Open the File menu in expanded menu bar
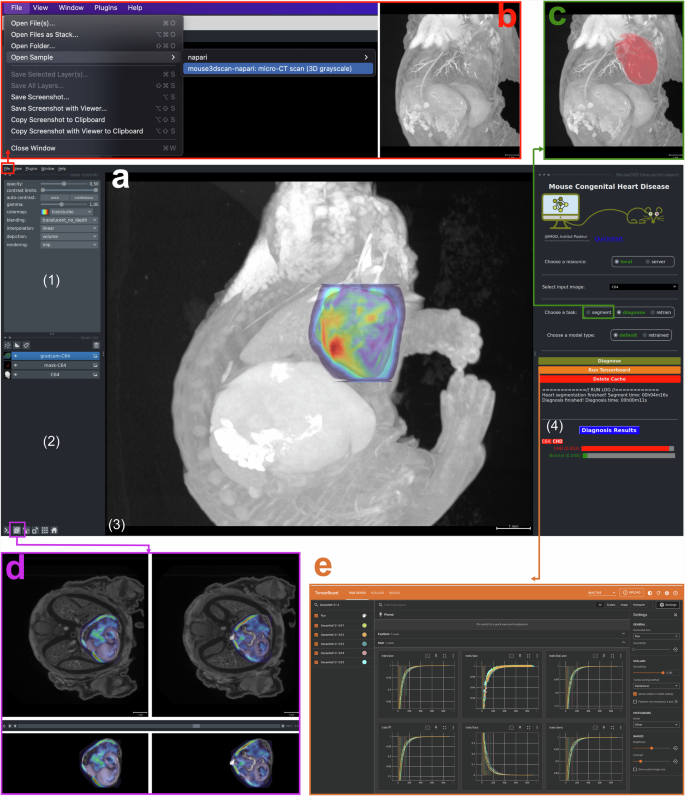Screen dimensions: 685x796 tap(17, 8)
